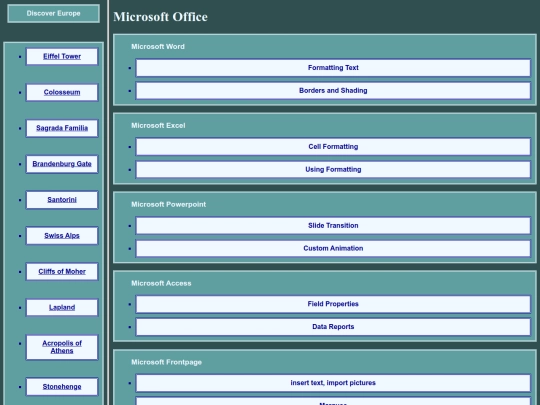Screen dimensions: 540x405
Task: Go to Brandenburg Gate page
Action: point(62,164)
